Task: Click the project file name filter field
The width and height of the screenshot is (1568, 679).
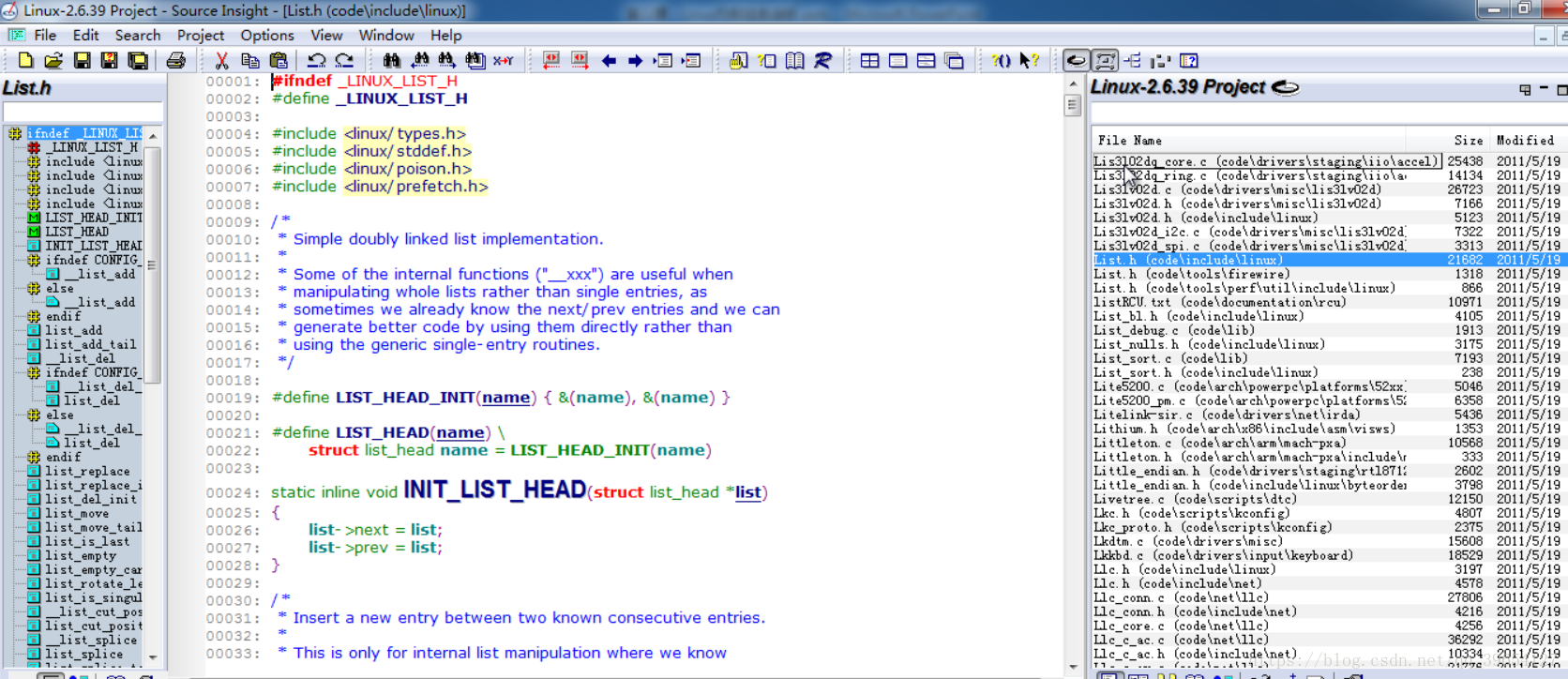Action: [1330, 113]
